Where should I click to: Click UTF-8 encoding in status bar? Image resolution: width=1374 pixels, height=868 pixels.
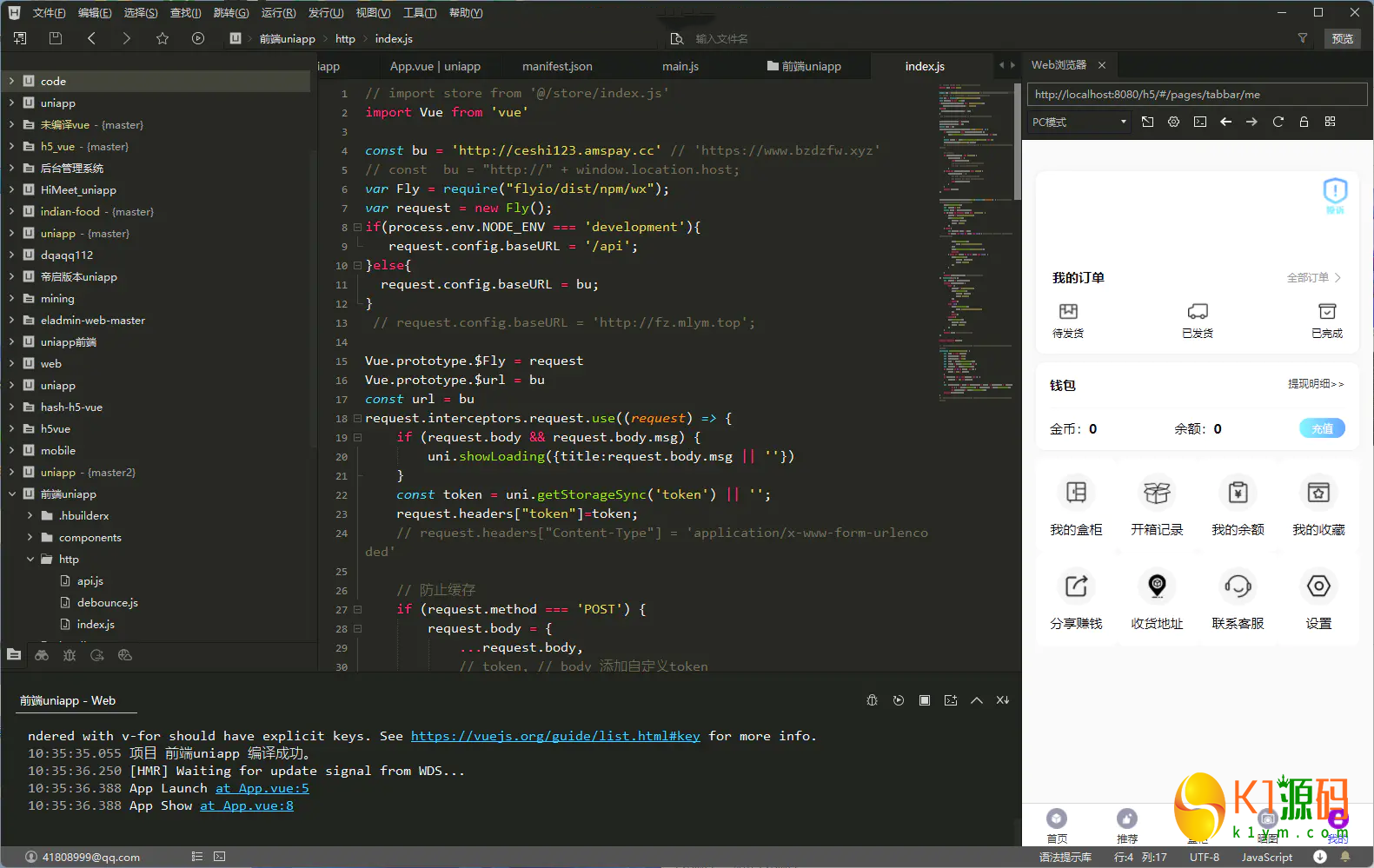[1205, 857]
